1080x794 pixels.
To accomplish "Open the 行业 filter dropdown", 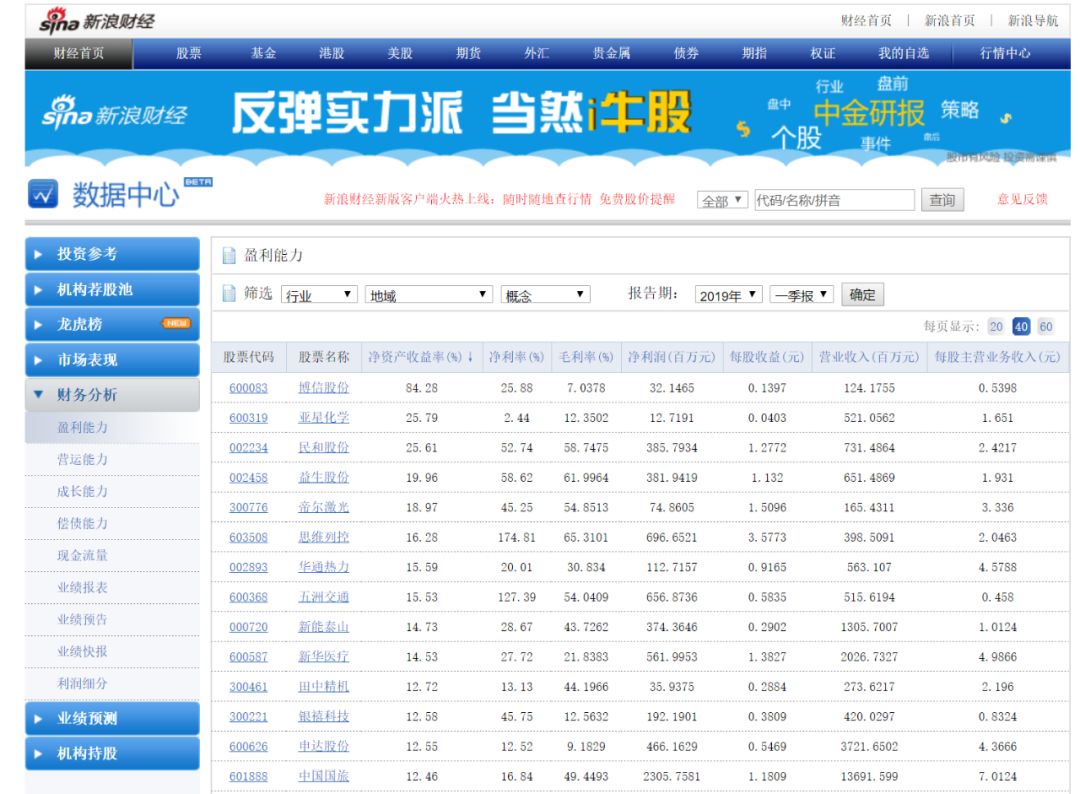I will (319, 295).
